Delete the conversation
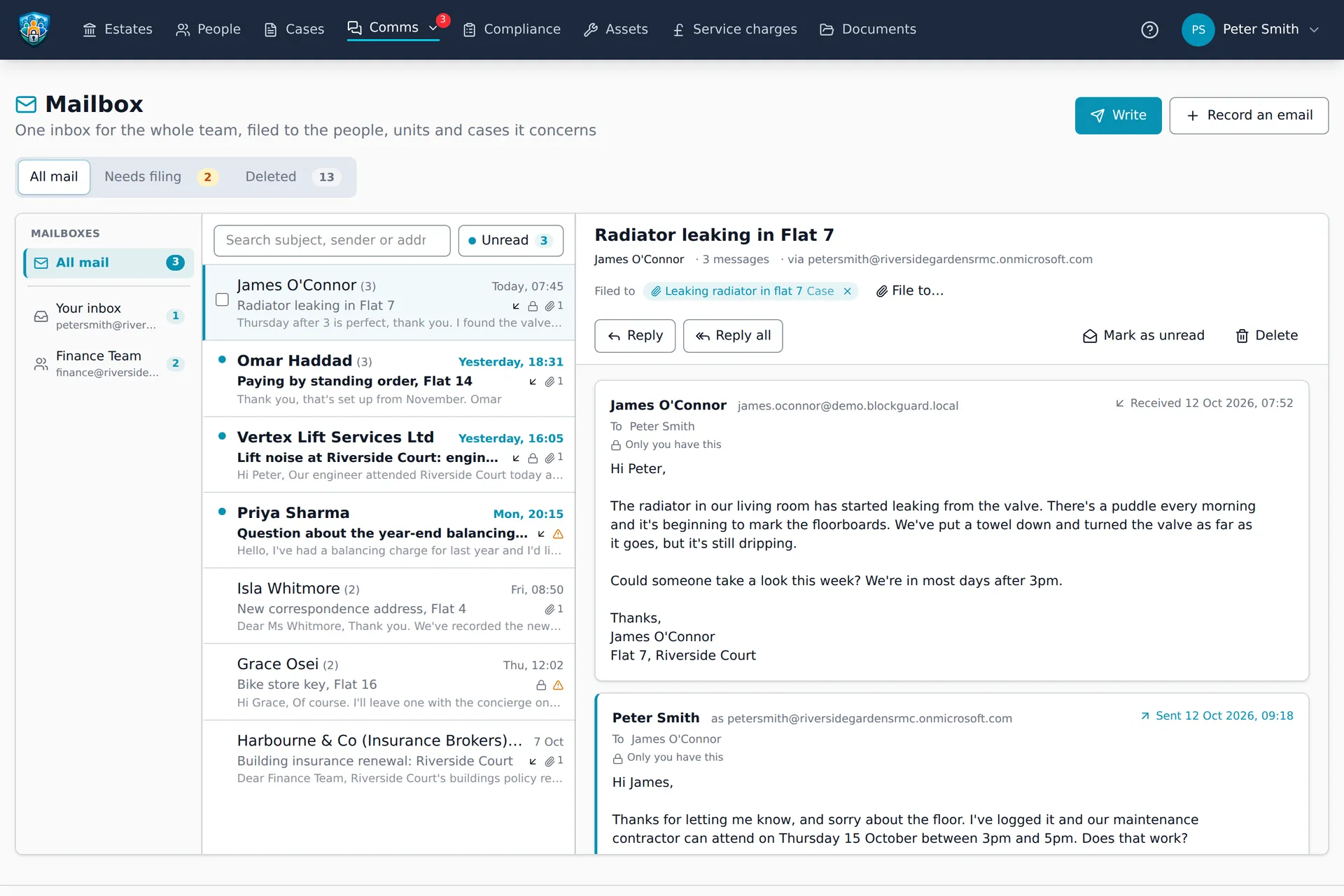 point(1267,336)
